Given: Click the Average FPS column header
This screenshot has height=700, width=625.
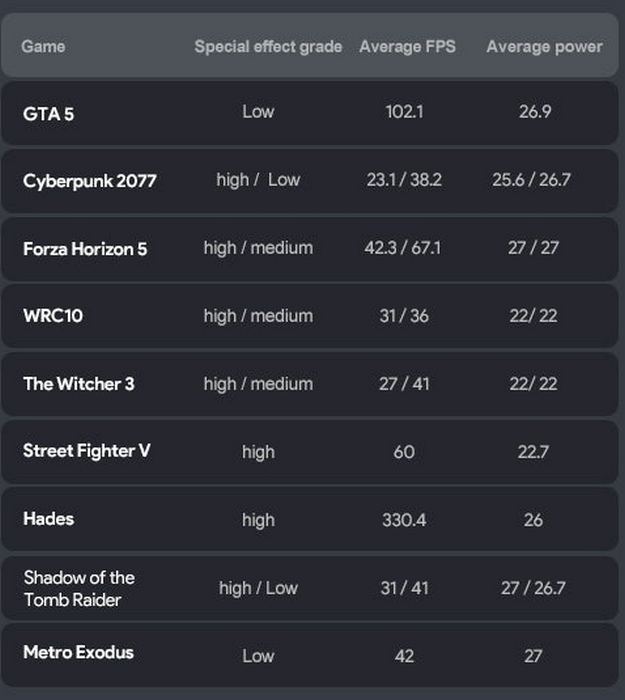Looking at the screenshot, I should tap(407, 46).
